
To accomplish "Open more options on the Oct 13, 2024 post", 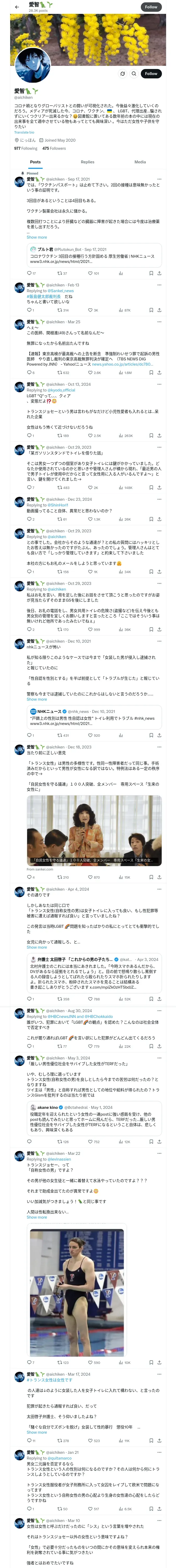I will coord(159,384).
